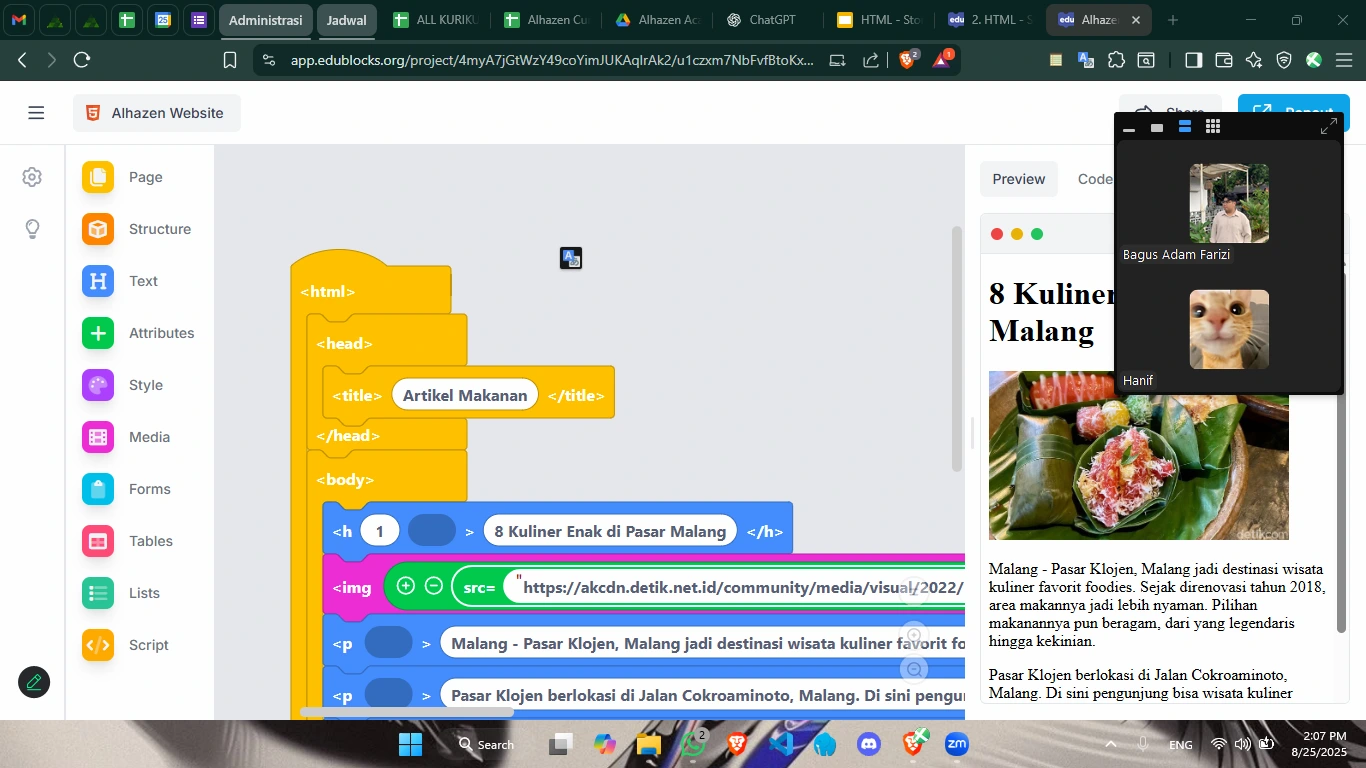
Task: Open the Attributes blocks category
Action: (x=162, y=333)
